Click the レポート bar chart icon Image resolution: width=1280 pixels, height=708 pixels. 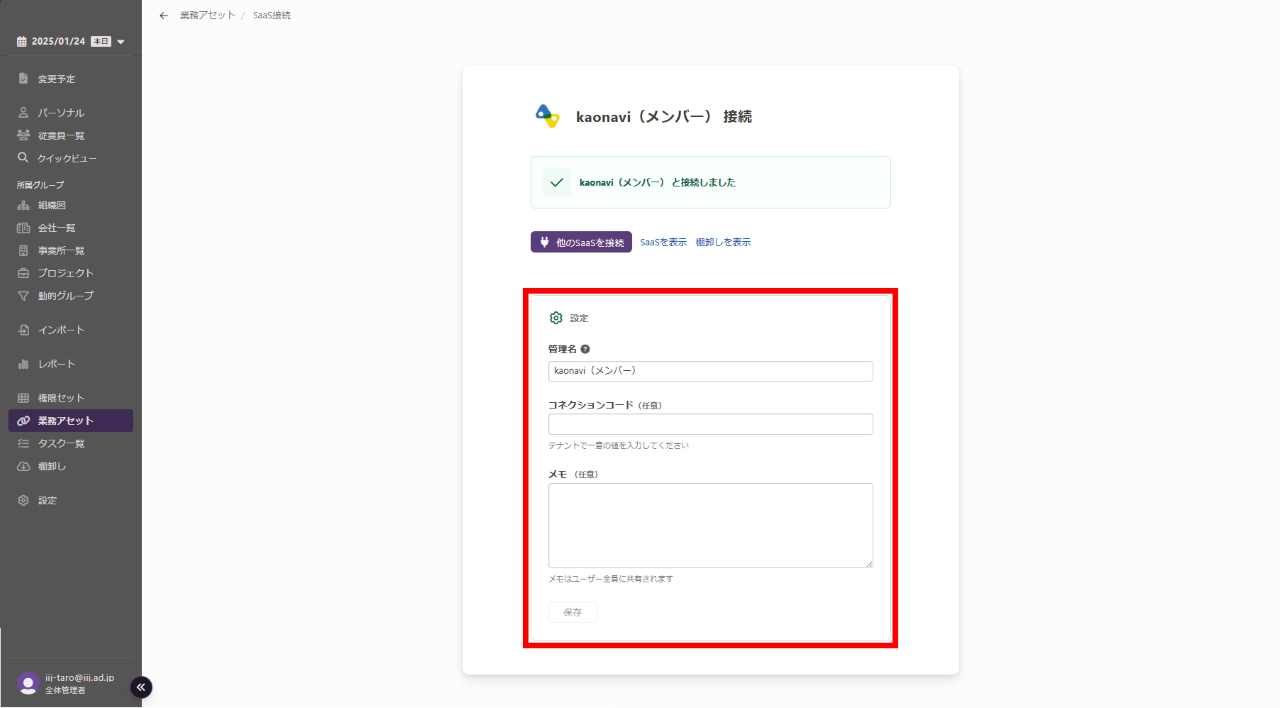[x=23, y=364]
